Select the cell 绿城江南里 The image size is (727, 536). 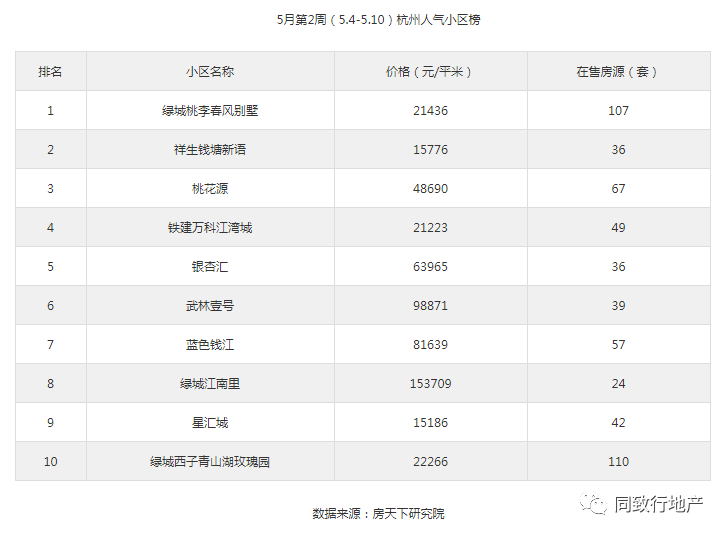(210, 383)
